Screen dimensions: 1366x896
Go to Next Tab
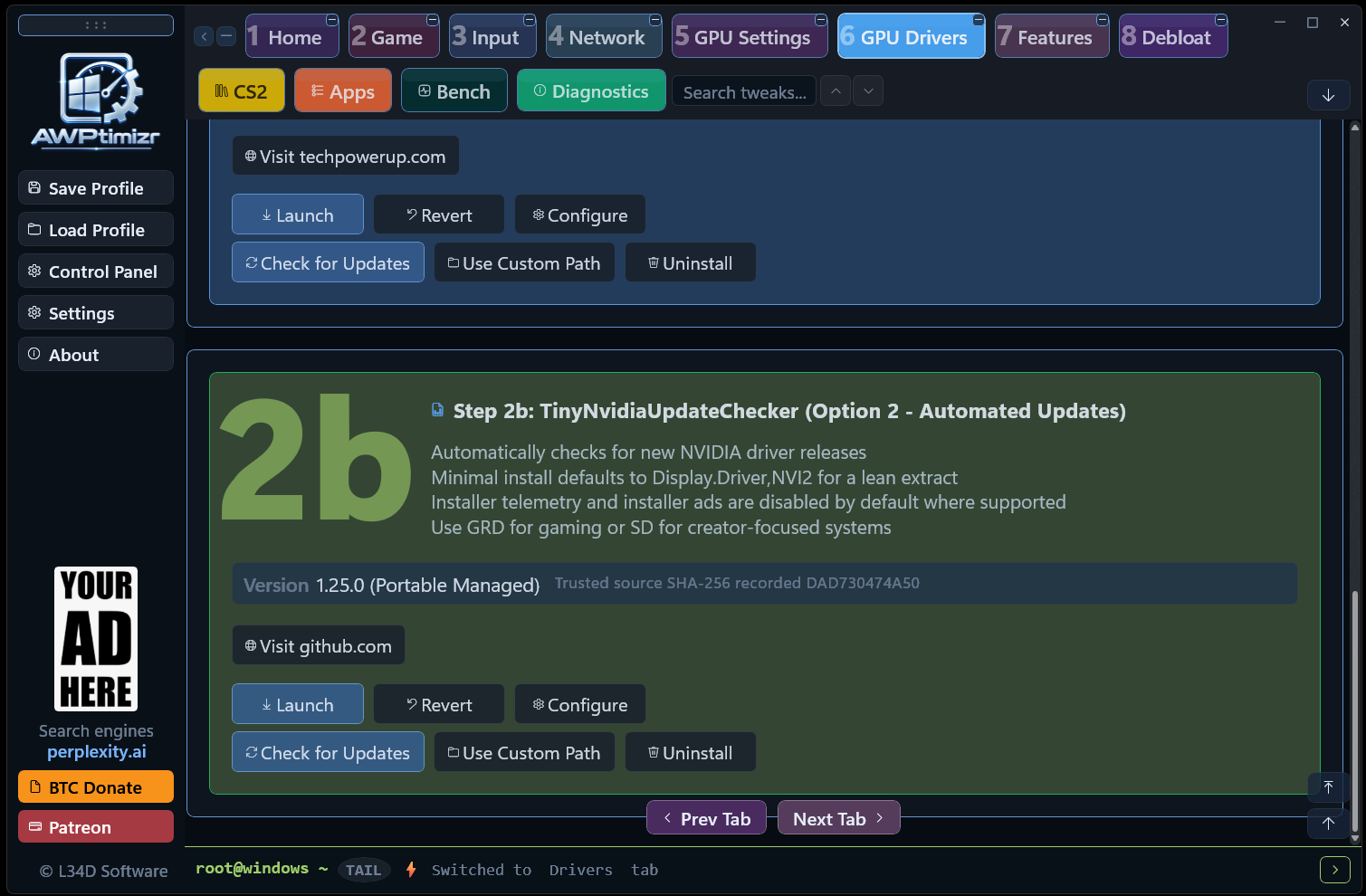click(x=839, y=817)
